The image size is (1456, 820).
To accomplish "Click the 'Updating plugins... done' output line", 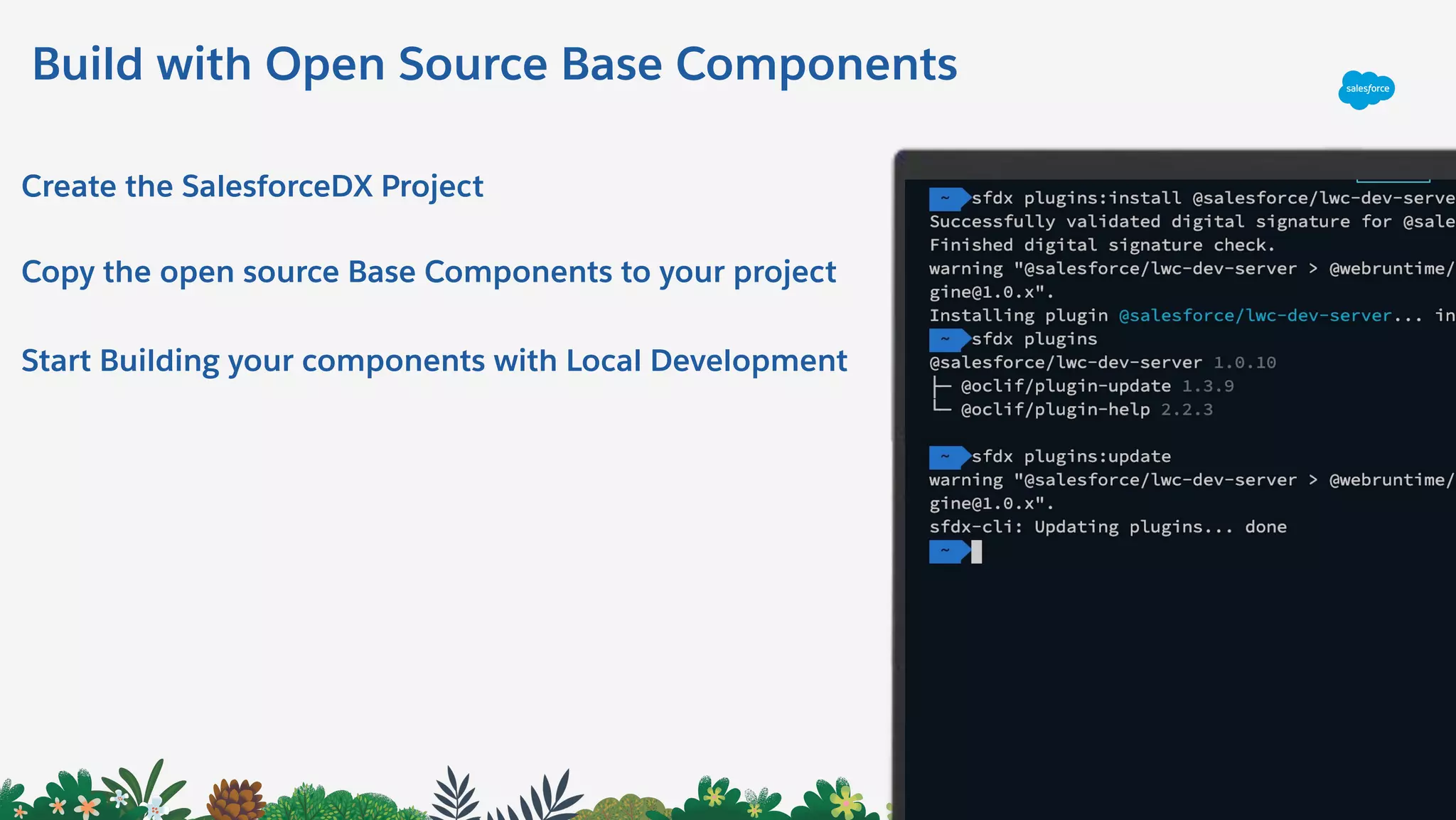I will 1108,527.
